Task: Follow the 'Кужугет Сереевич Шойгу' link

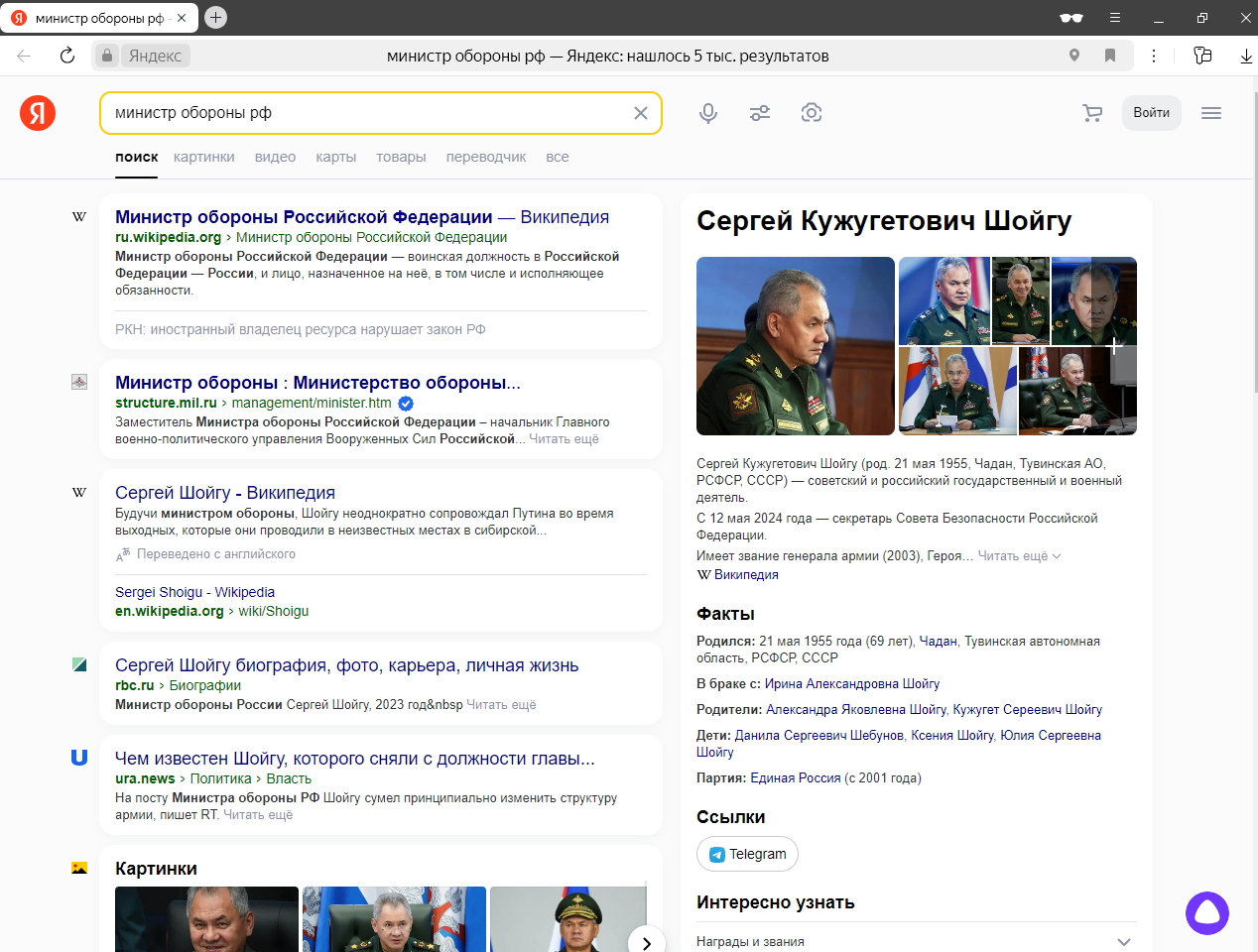Action: 1028,710
